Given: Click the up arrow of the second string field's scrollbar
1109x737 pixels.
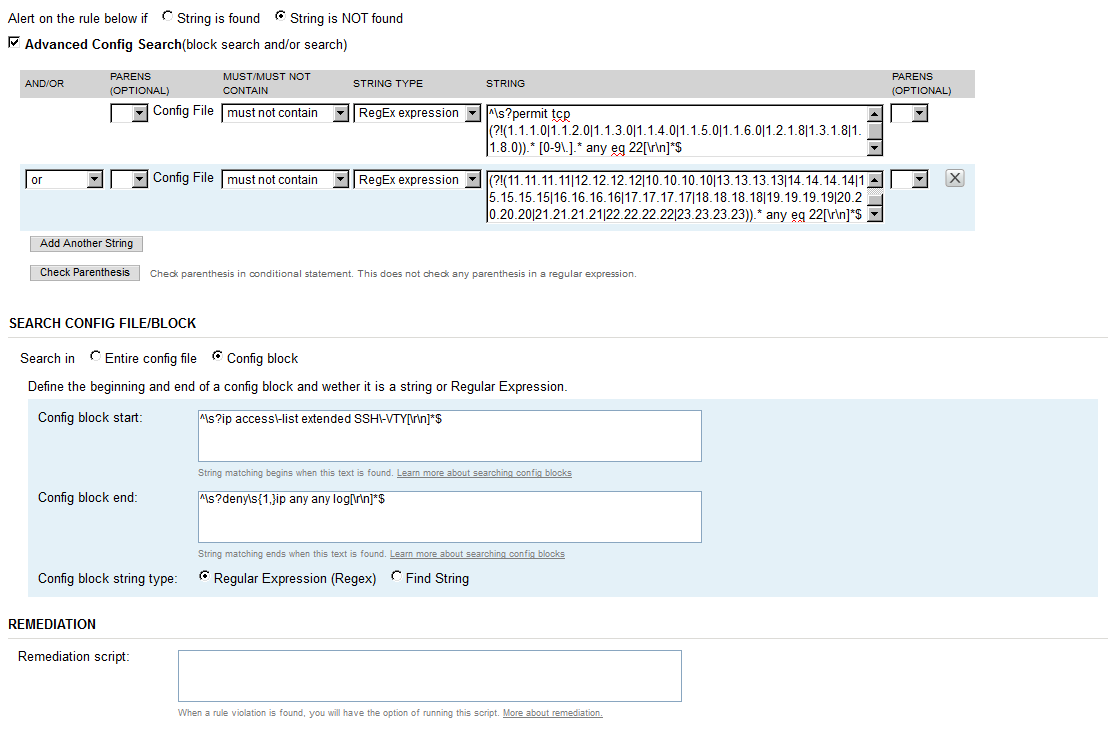Looking at the screenshot, I should click(875, 180).
